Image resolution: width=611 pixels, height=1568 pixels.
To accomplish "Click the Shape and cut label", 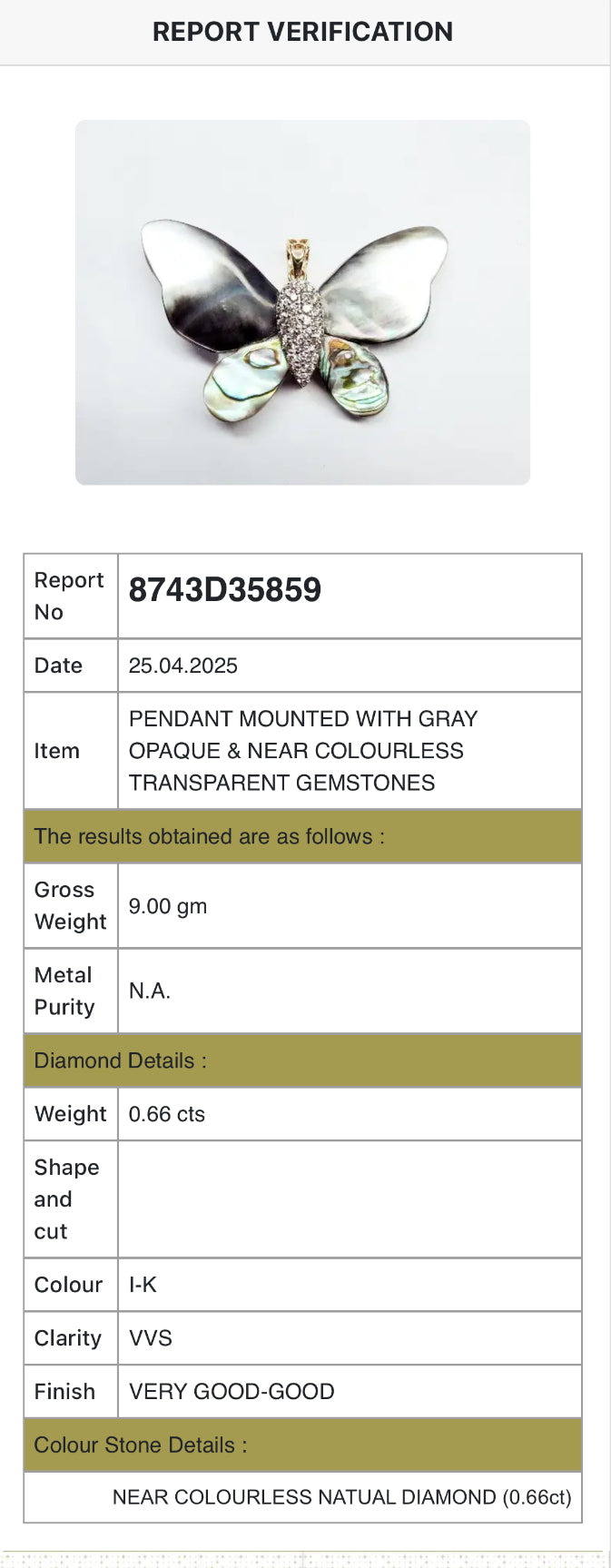I will (x=66, y=1199).
